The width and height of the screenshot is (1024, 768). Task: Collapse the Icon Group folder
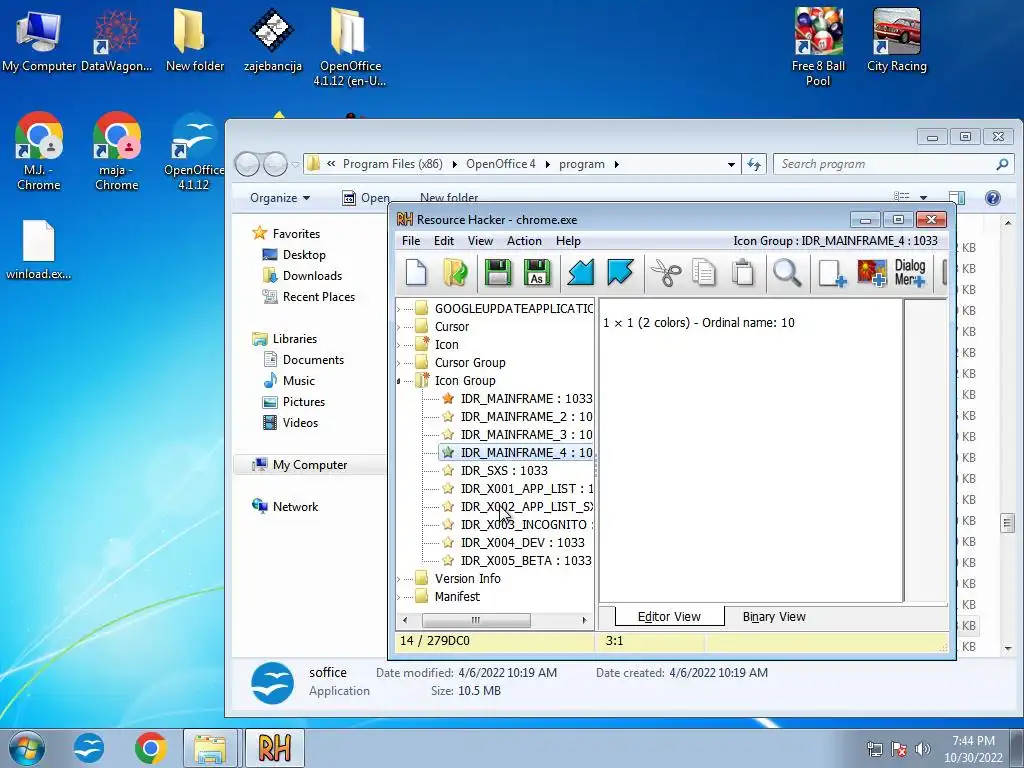click(x=399, y=381)
